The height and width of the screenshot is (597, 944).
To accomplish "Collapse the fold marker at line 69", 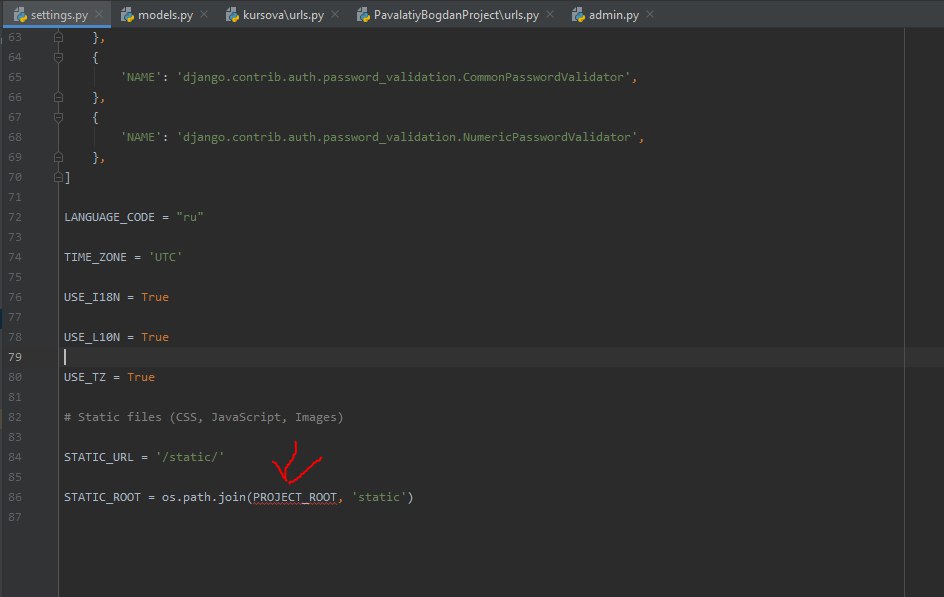I will [x=58, y=157].
